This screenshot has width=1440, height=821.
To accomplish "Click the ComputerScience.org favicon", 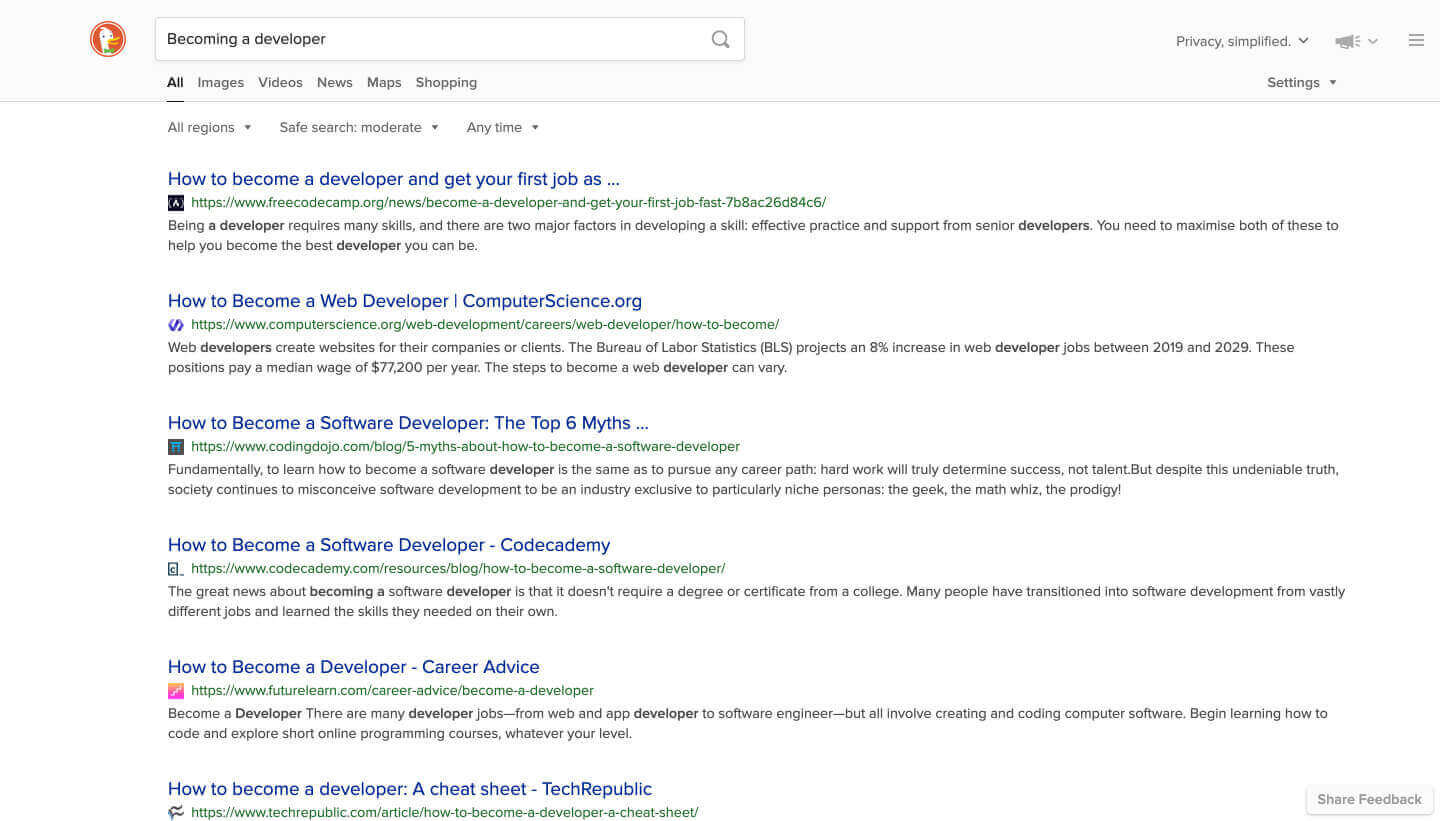I will point(176,324).
